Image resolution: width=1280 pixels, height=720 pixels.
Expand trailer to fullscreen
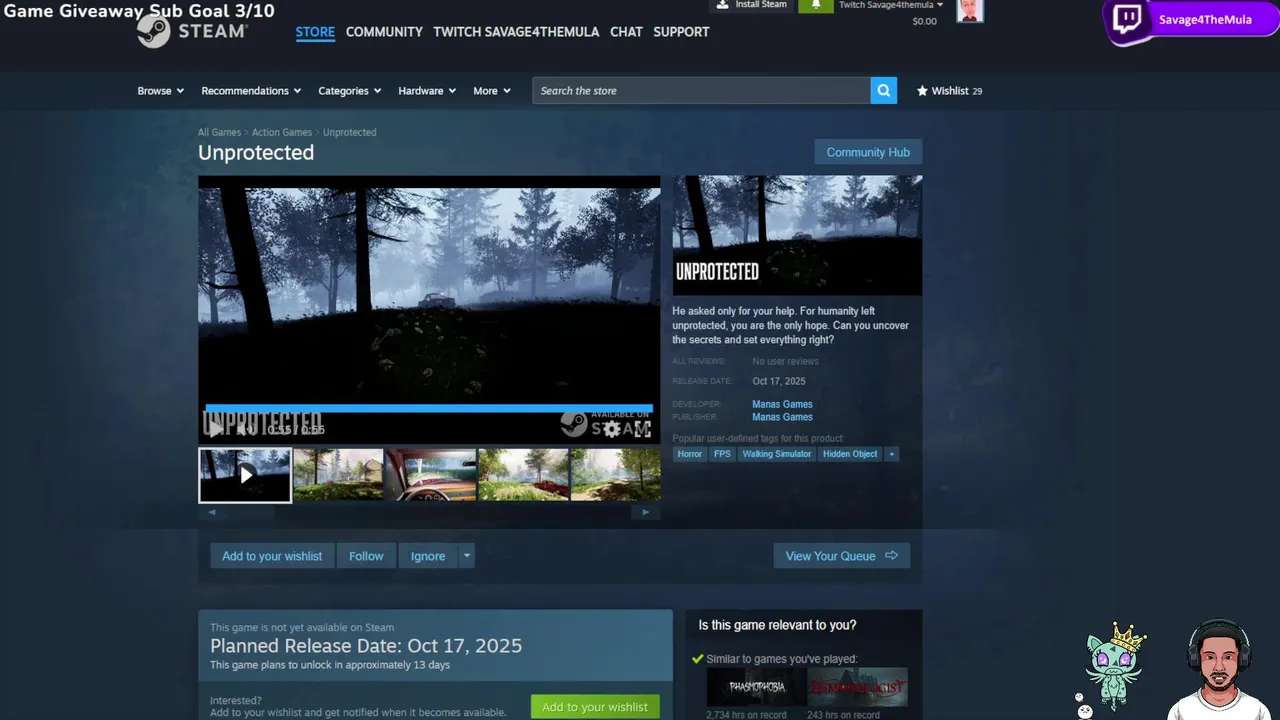coord(642,429)
